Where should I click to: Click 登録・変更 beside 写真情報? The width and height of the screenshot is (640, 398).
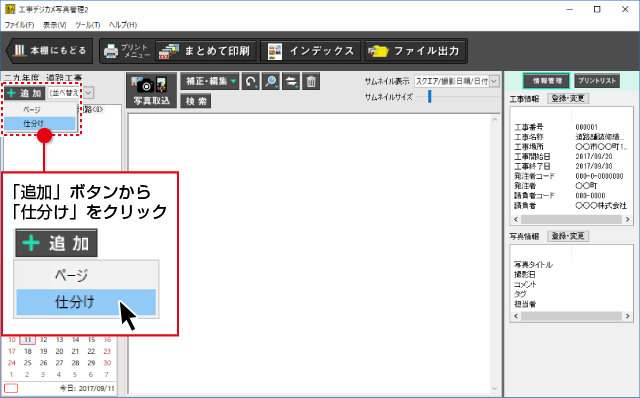[568, 236]
